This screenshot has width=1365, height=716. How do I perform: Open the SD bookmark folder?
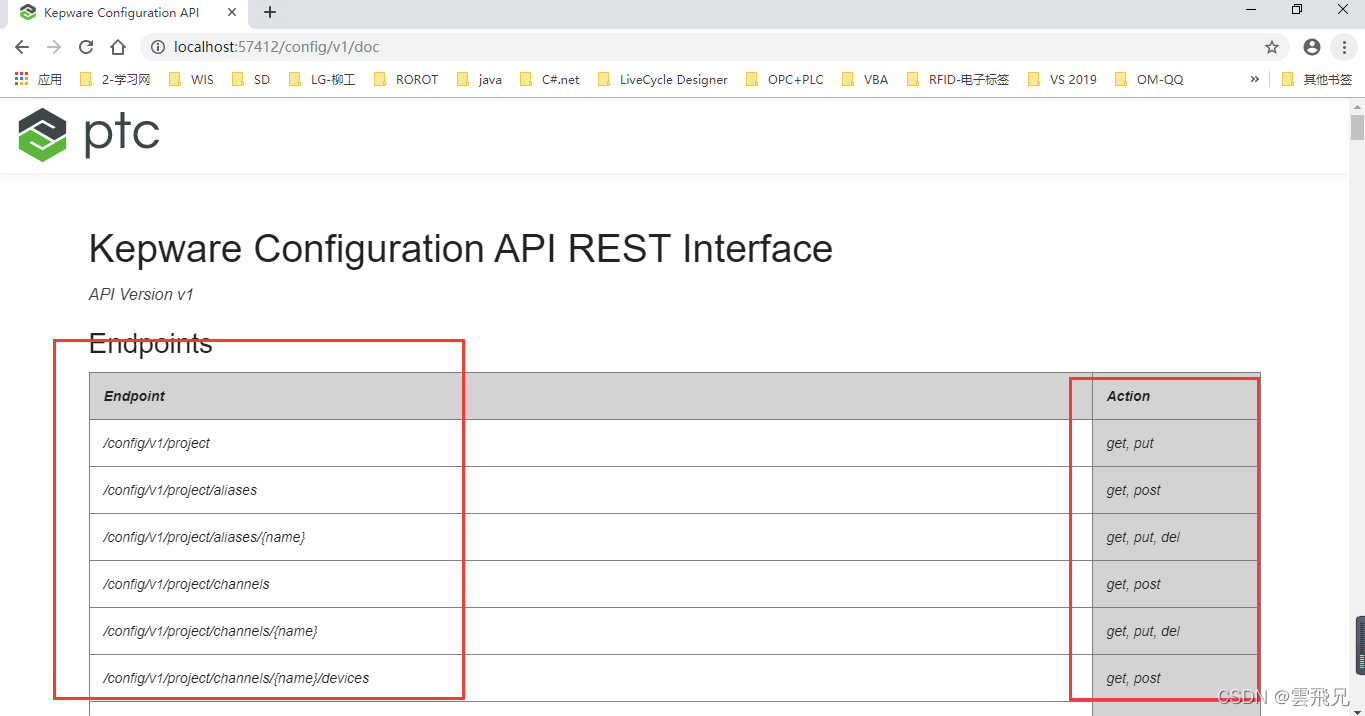(x=250, y=79)
